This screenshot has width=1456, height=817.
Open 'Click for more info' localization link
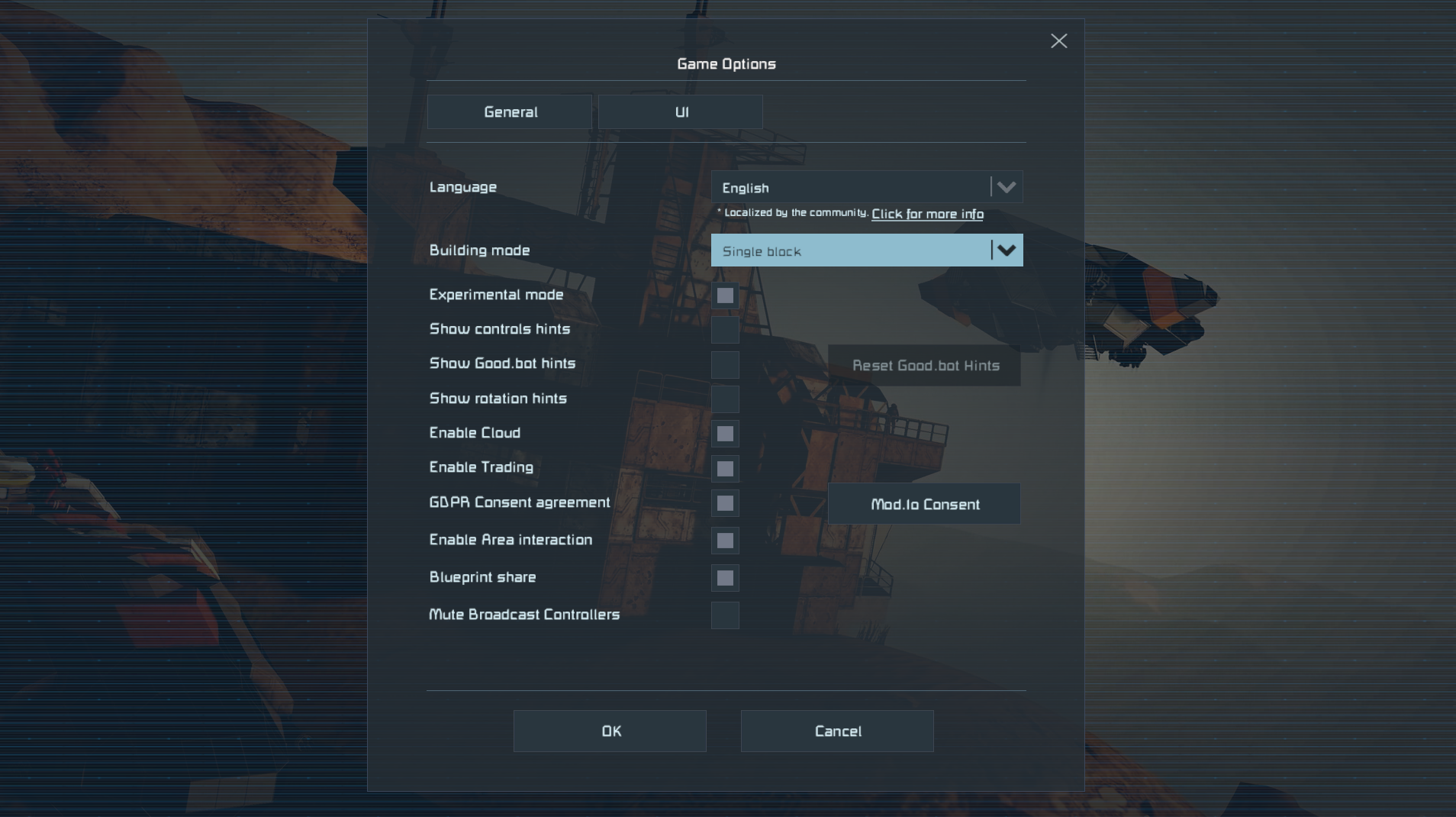pos(927,214)
